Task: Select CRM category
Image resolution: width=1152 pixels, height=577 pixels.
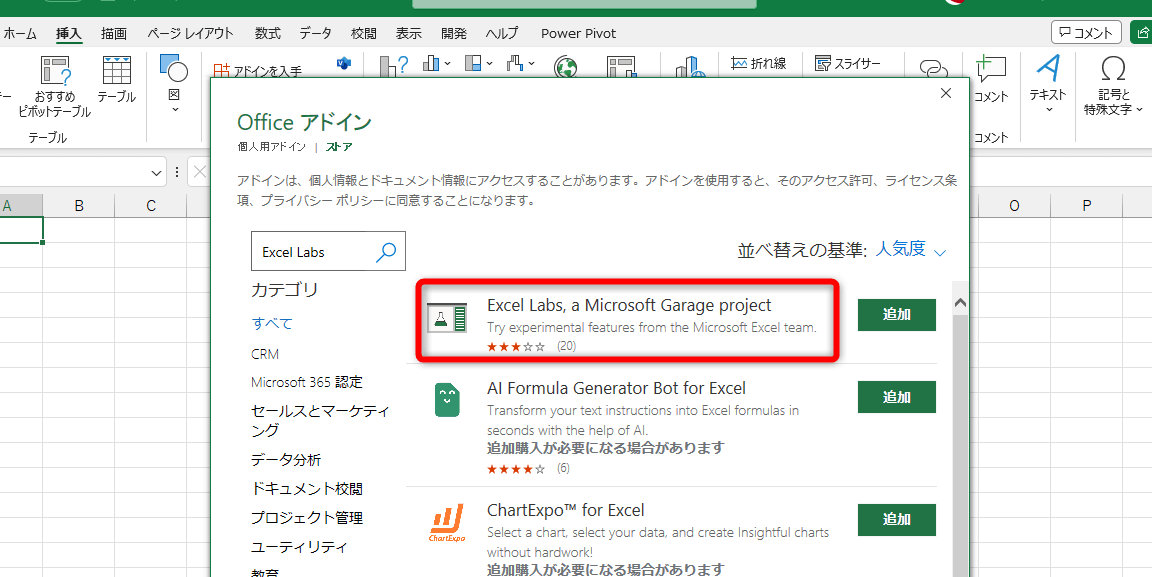Action: tap(265, 354)
